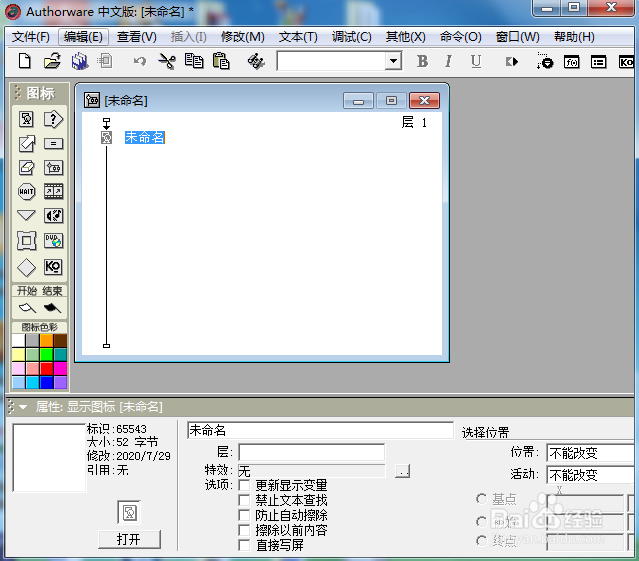Open the 位置 dropdown

590,453
